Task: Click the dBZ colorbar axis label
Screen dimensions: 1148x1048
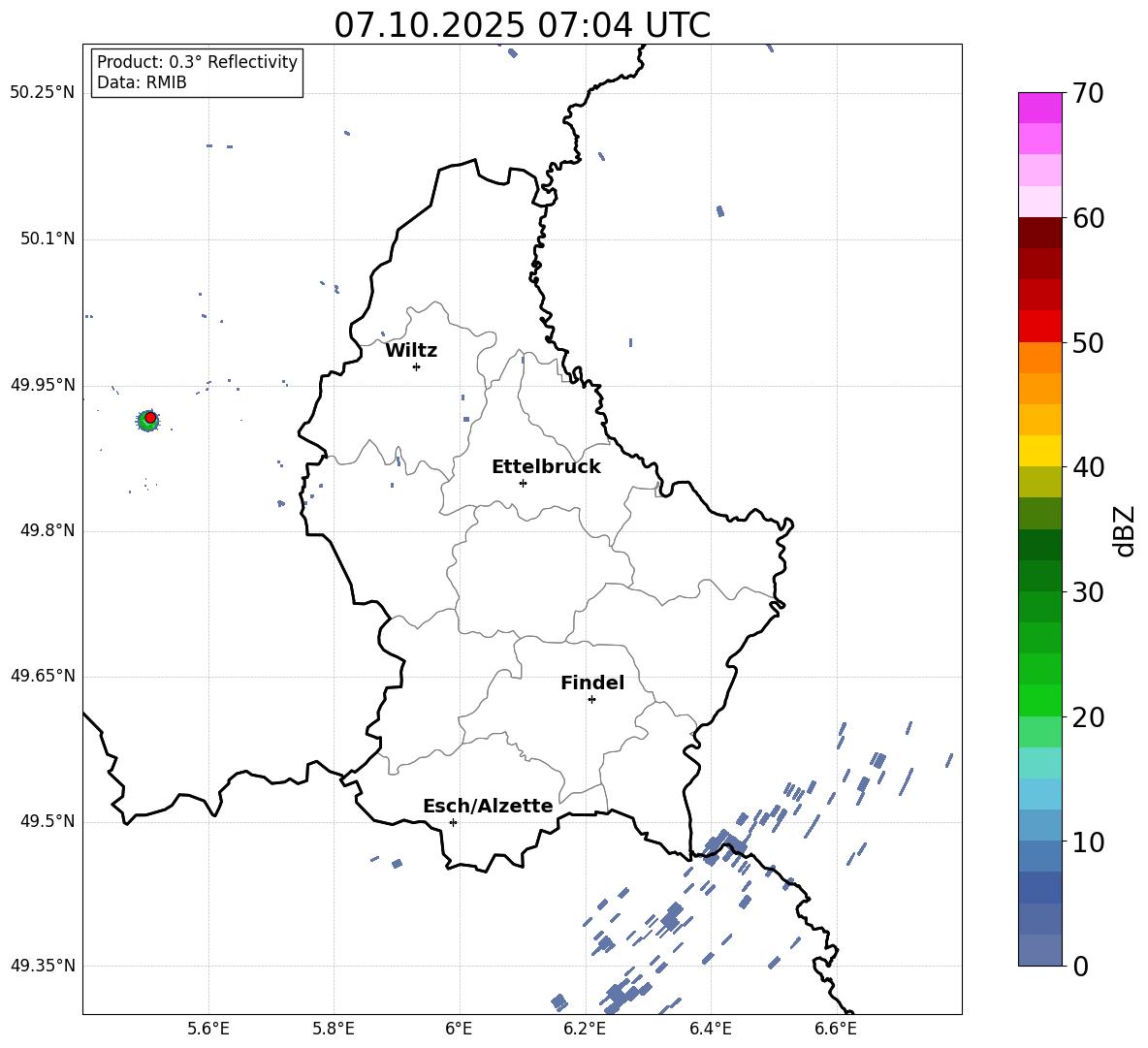Action: (x=1126, y=530)
